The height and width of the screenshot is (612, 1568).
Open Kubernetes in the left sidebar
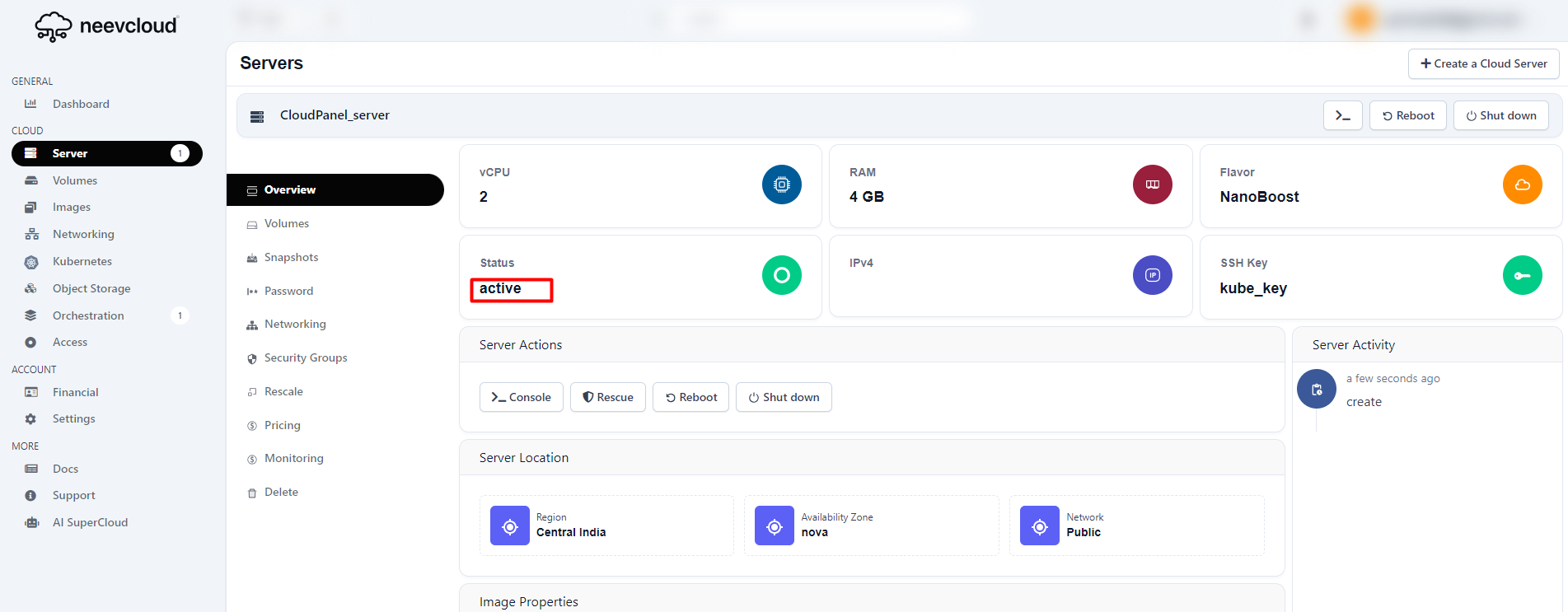tap(82, 261)
